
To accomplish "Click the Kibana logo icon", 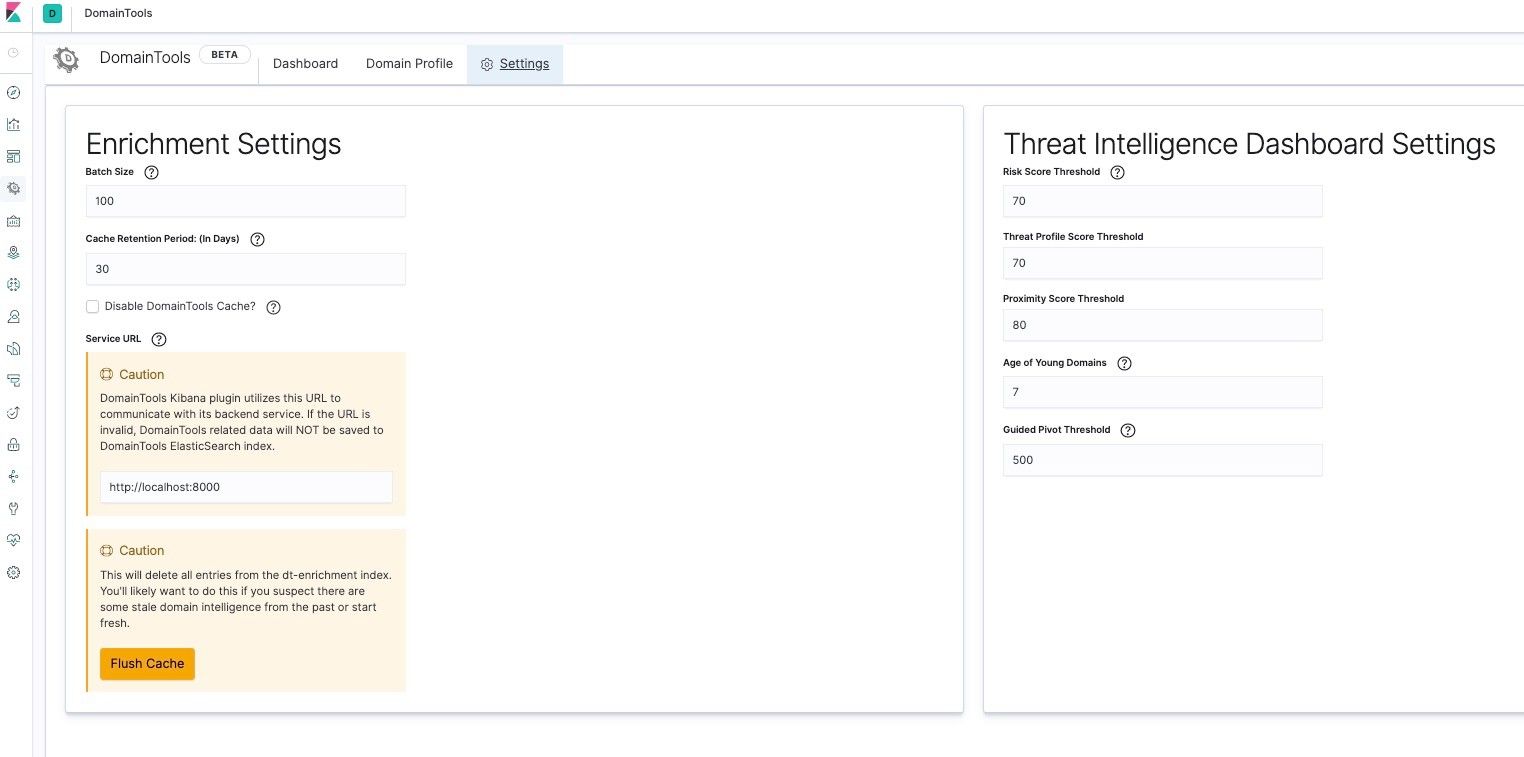I will 13,14.
